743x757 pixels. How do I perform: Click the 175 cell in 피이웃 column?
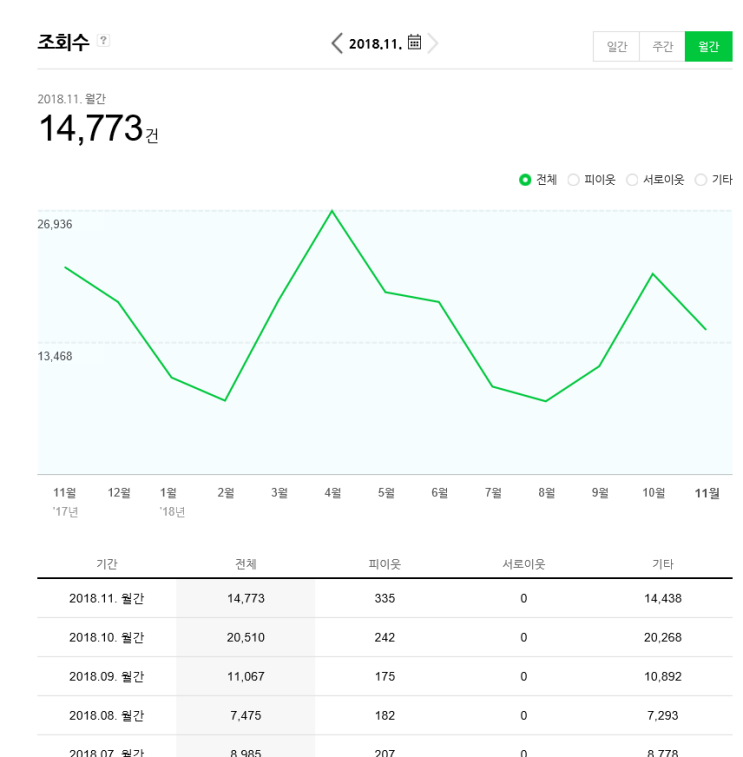click(x=385, y=677)
